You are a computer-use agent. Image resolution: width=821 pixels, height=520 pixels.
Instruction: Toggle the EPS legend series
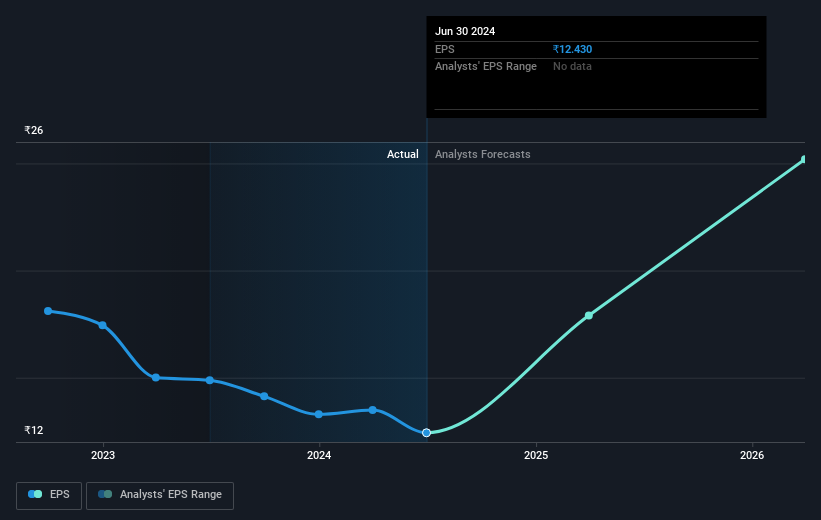(x=49, y=495)
